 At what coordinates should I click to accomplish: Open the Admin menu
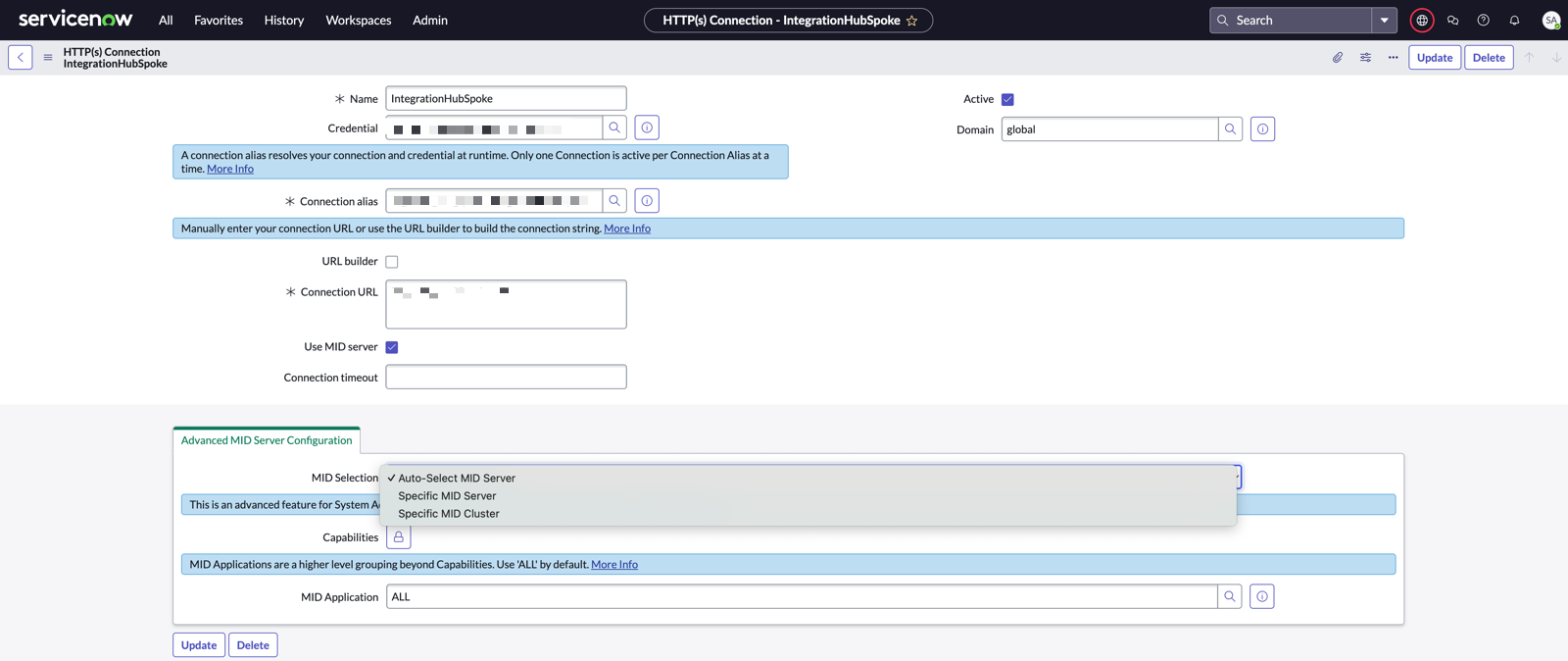430,21
